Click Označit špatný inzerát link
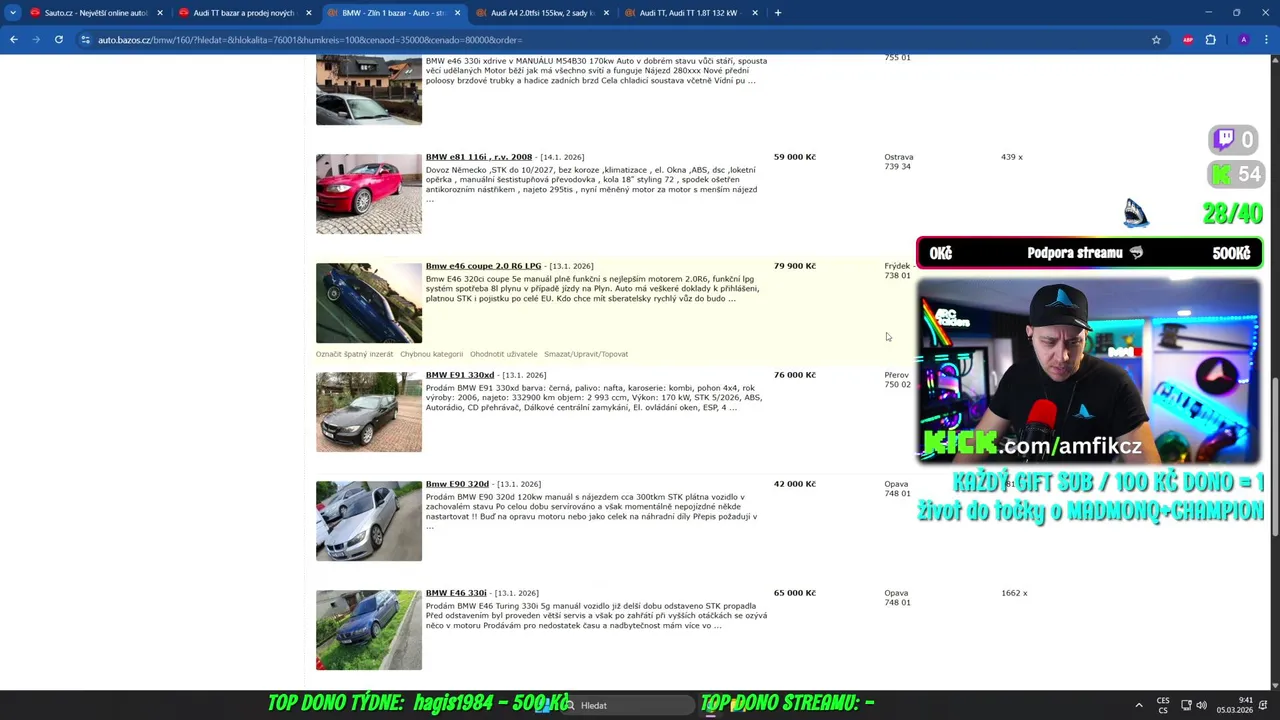Viewport: 1280px width, 720px height. pos(354,354)
